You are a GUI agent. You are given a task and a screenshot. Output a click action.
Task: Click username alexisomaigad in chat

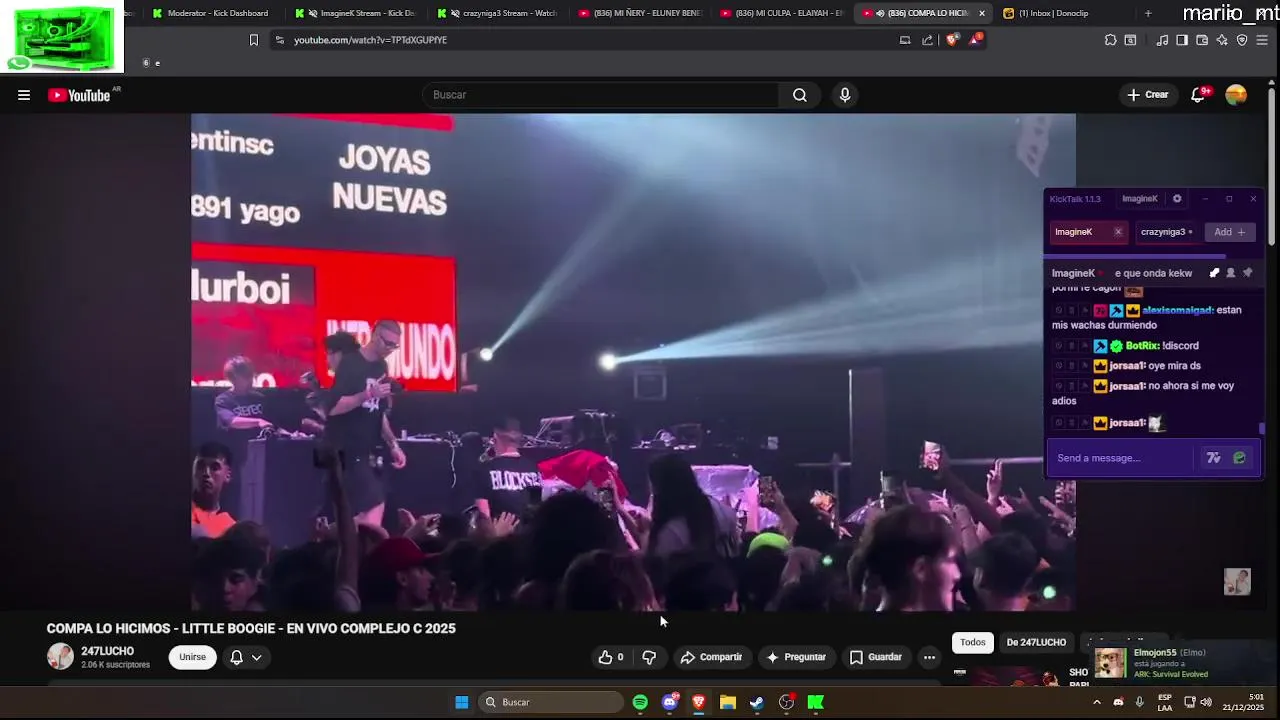click(x=1177, y=310)
